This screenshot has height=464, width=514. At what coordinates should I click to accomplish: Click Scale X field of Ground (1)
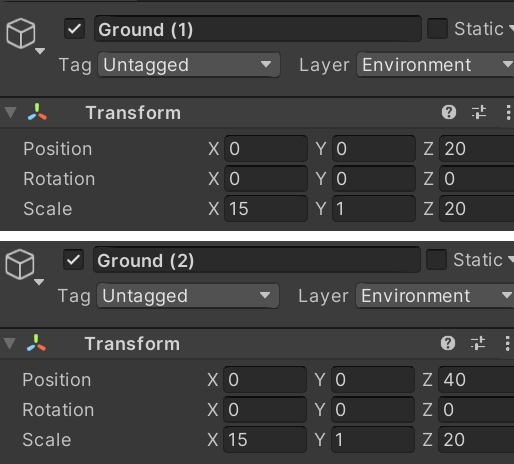tap(266, 209)
